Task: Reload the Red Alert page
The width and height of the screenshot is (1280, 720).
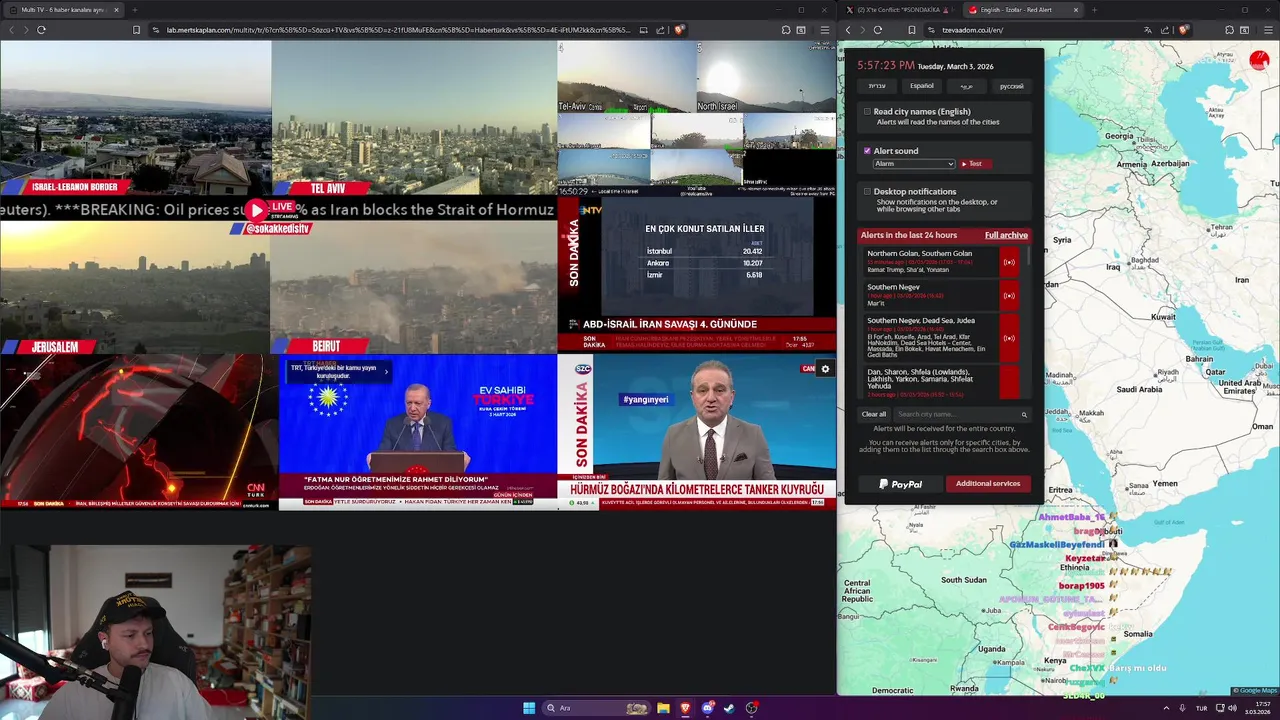Action: click(x=877, y=30)
